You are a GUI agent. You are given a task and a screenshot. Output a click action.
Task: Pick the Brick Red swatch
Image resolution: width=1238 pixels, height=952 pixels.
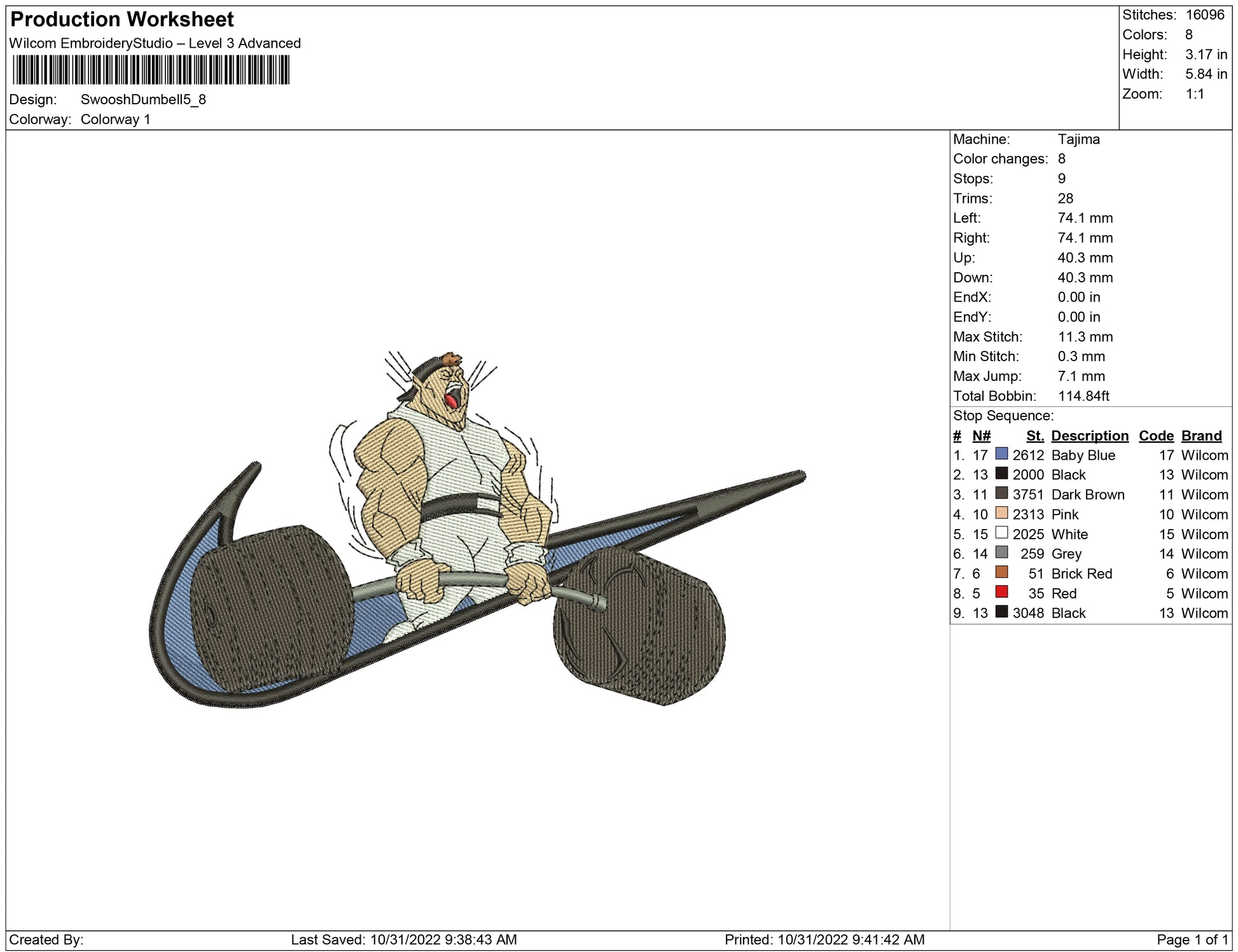coord(1001,572)
